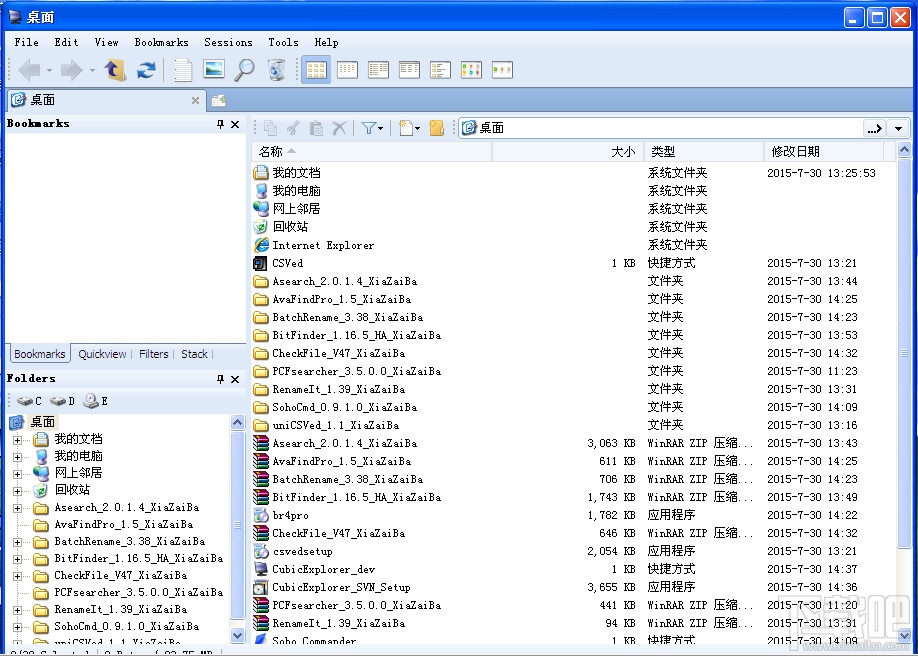Click folder tree scrollbar down arrow
Viewport: 918px width, 656px height.
[x=238, y=634]
